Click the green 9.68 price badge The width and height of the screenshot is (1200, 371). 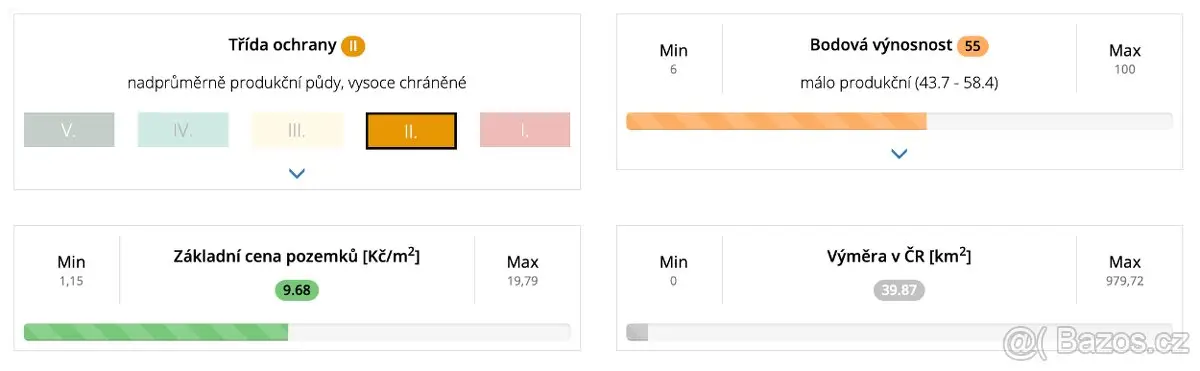(x=297, y=290)
